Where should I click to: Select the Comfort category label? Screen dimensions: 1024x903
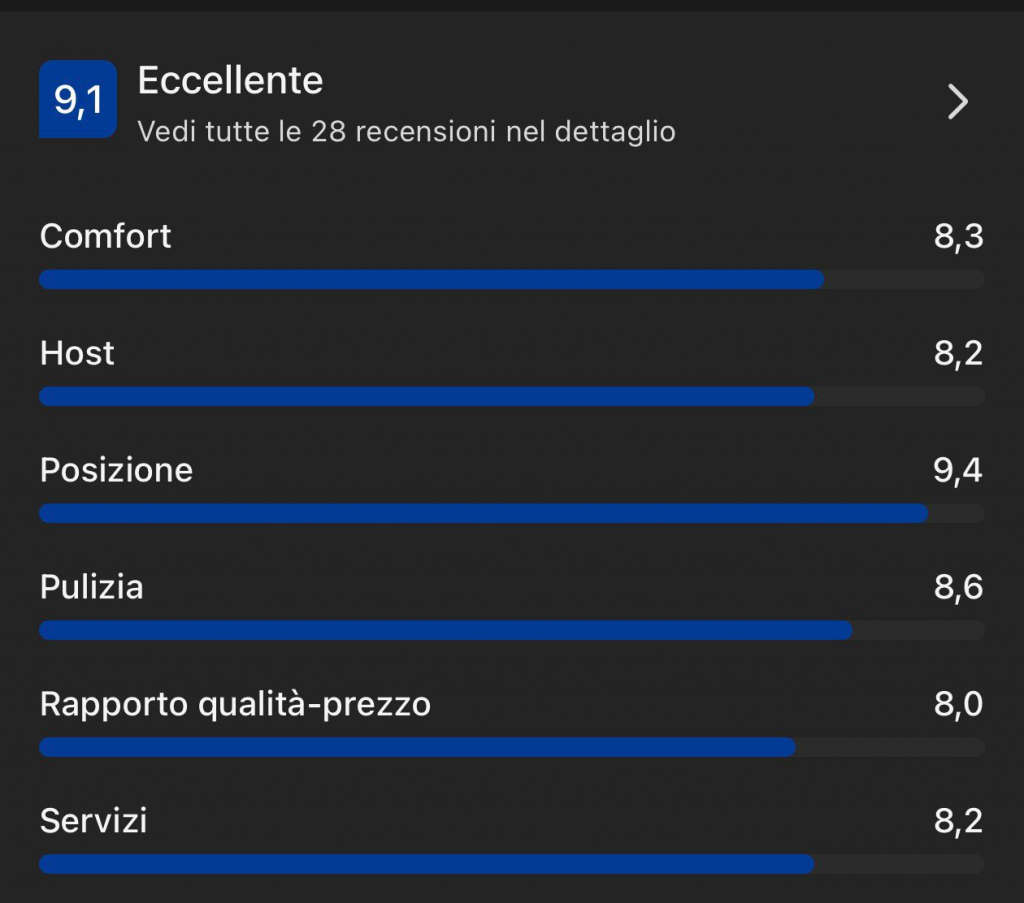coord(106,236)
